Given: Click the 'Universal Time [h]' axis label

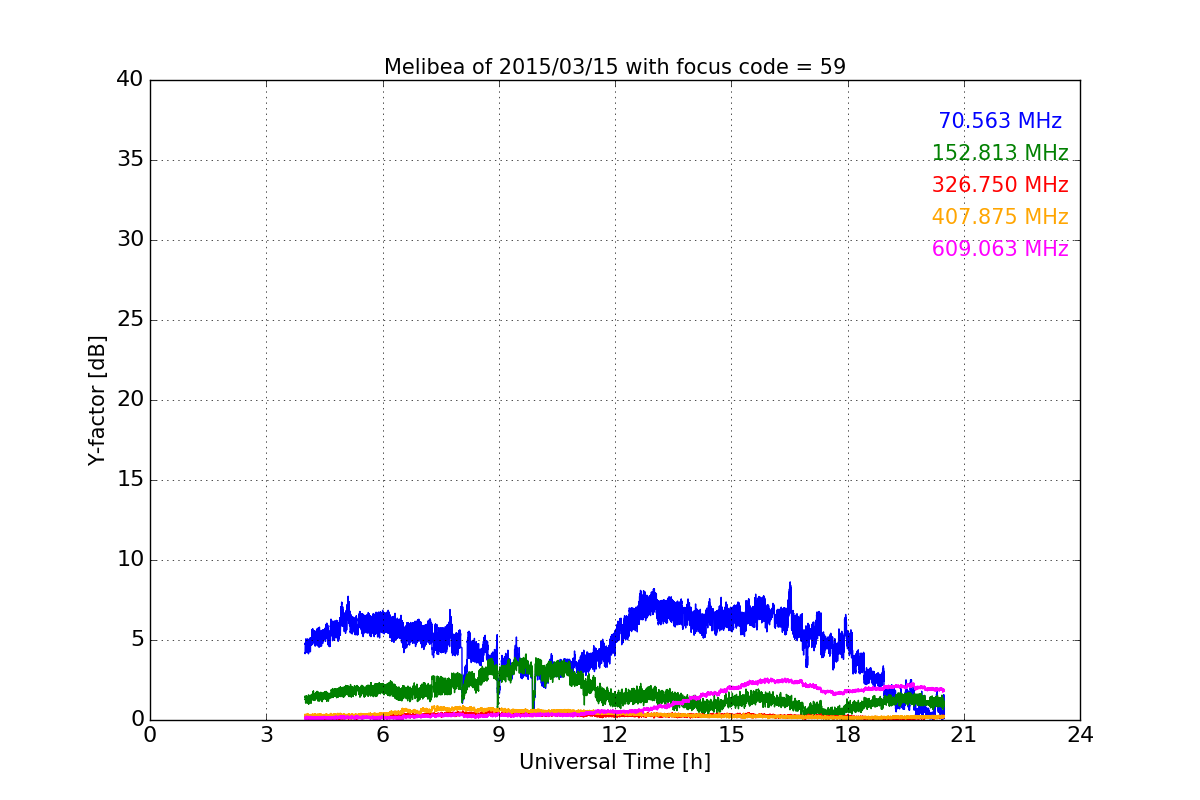Looking at the screenshot, I should coord(615,762).
